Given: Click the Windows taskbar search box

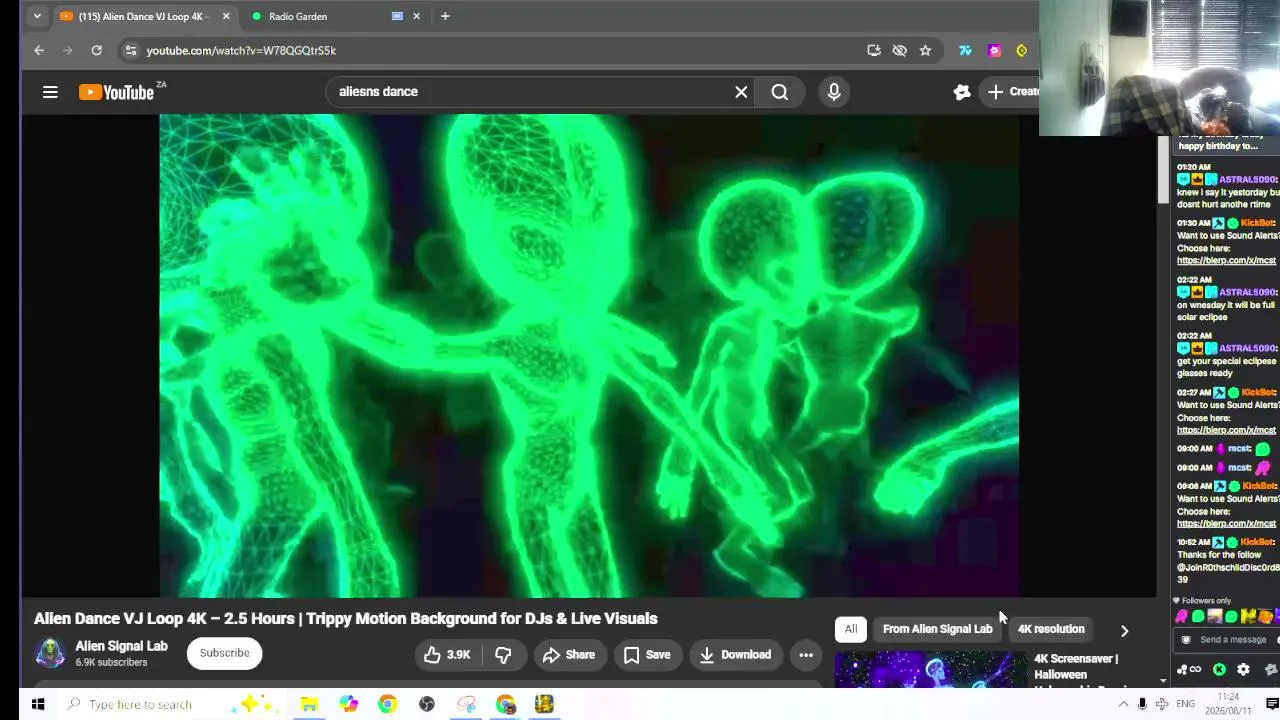Looking at the screenshot, I should tap(172, 704).
